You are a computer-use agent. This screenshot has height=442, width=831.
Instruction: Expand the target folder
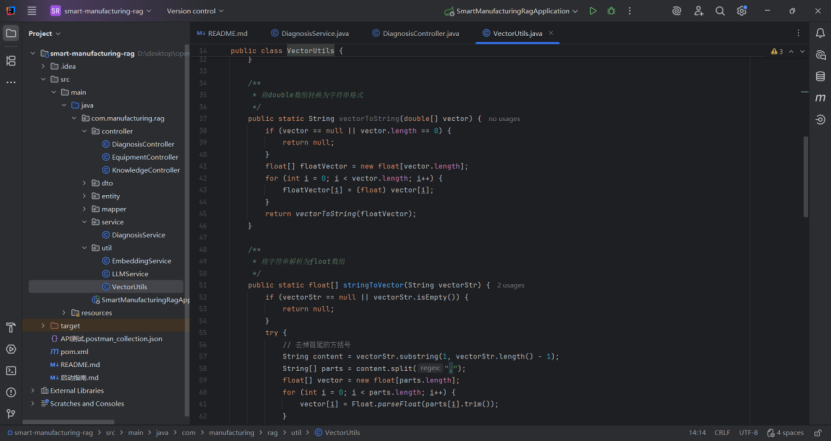coord(43,325)
